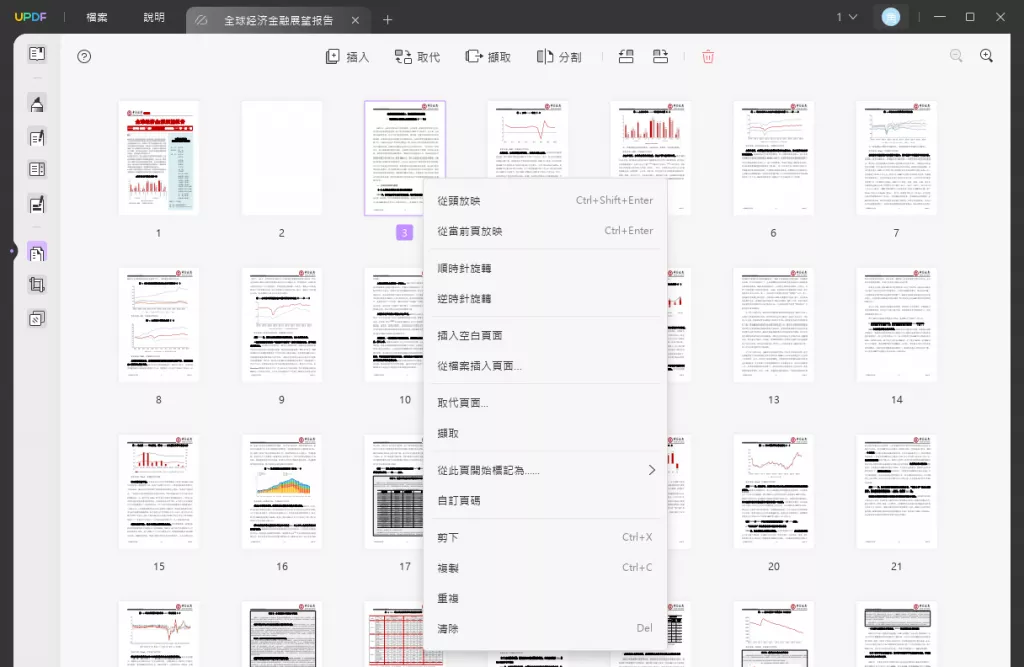Select the highlighter comment tool in sidebar
Image resolution: width=1024 pixels, height=667 pixels.
37,104
